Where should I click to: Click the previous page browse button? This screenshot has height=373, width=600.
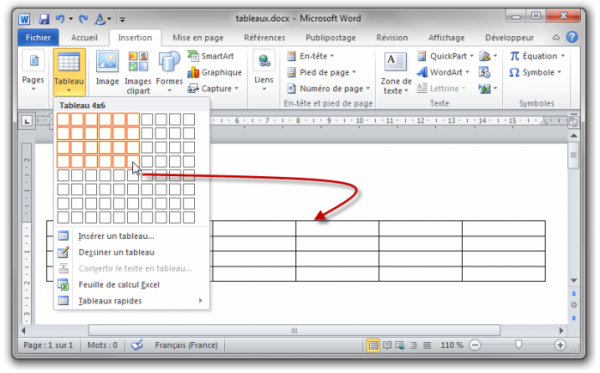pos(574,293)
